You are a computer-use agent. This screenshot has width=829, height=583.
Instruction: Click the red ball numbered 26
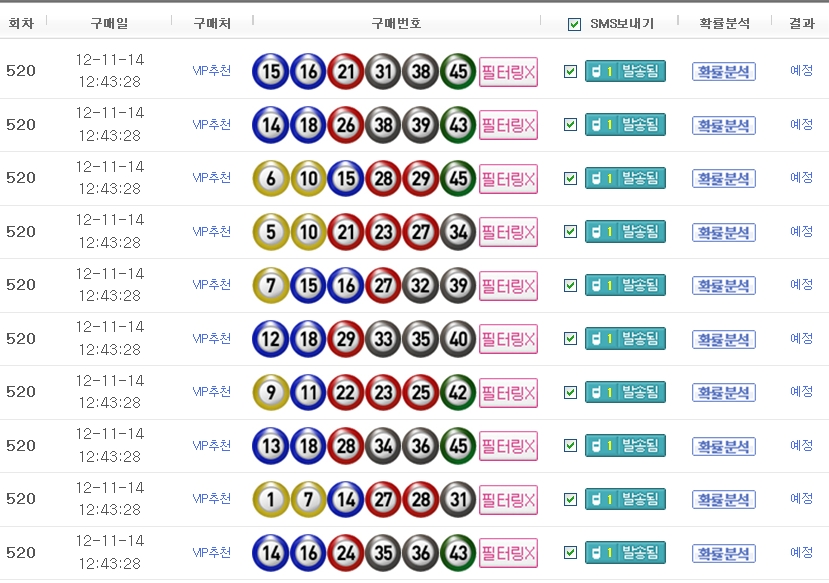click(x=345, y=125)
